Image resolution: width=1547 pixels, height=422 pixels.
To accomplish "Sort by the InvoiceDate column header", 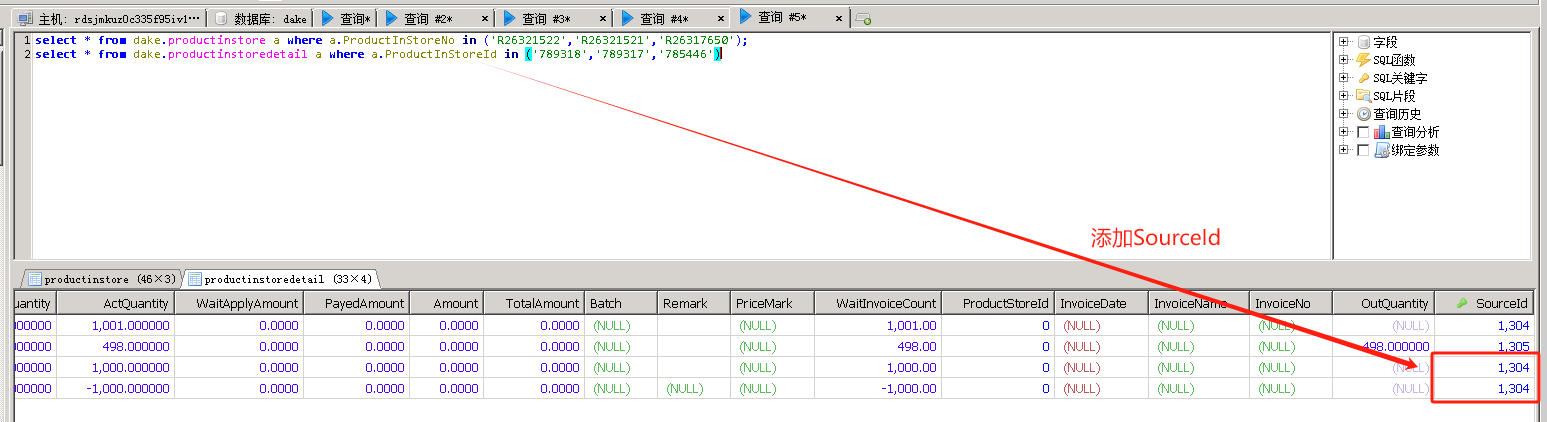I will [x=1101, y=303].
